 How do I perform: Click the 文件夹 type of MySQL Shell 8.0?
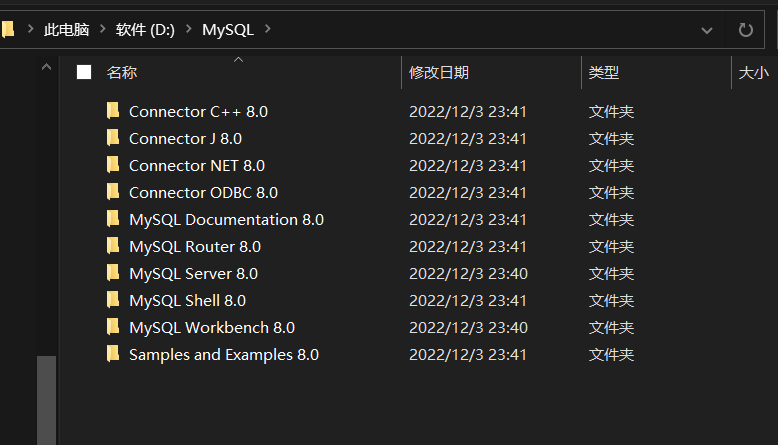click(611, 301)
